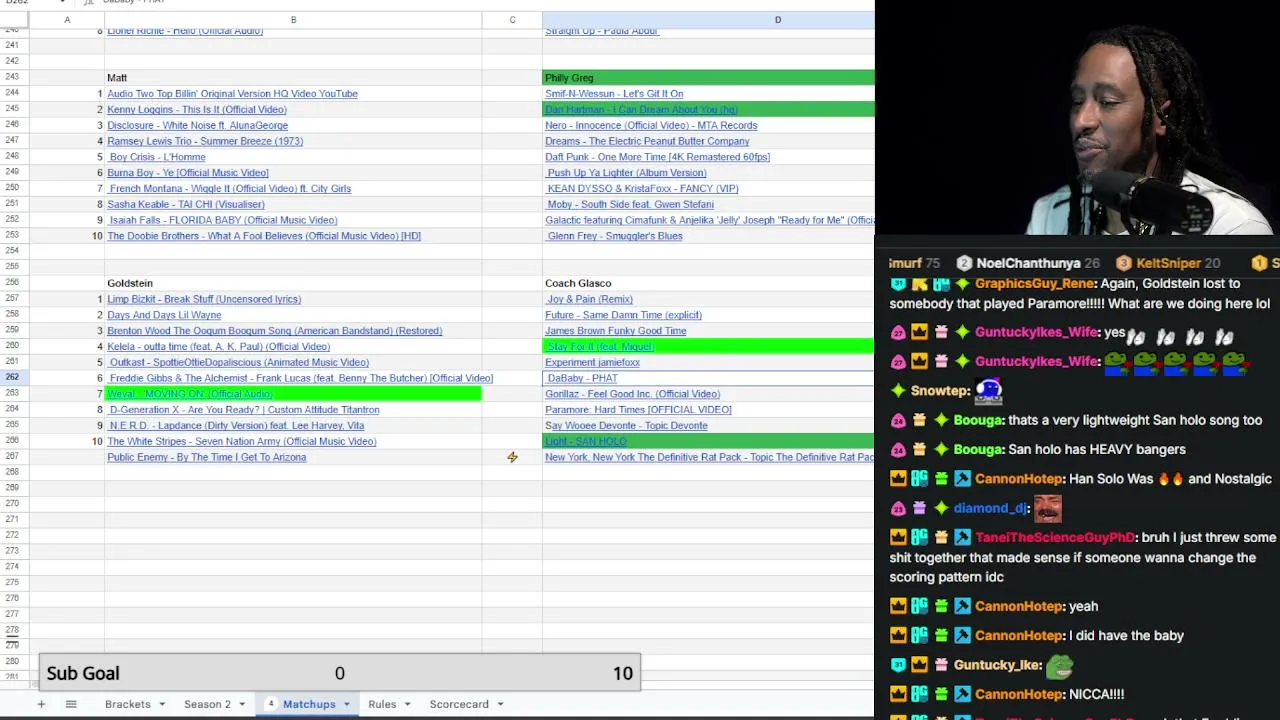Select the Matt name cell

293,78
